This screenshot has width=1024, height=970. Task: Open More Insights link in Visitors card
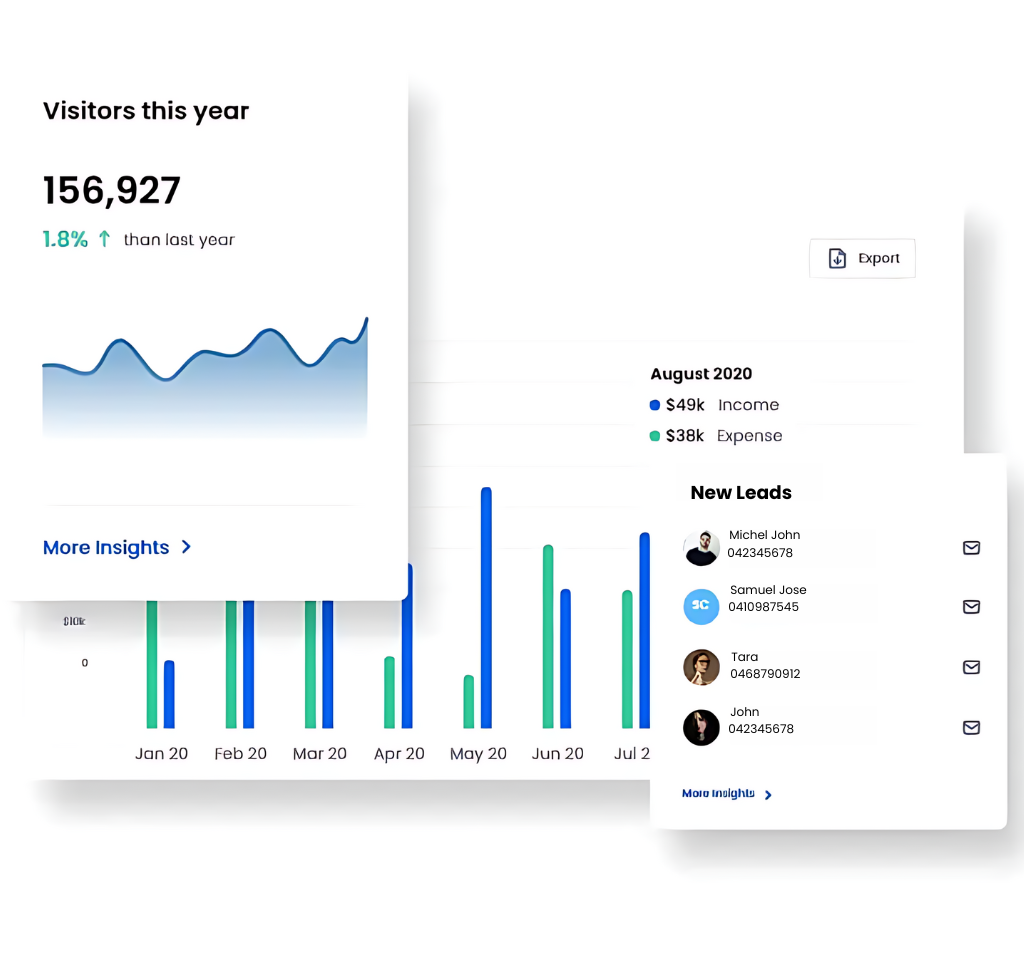point(106,547)
